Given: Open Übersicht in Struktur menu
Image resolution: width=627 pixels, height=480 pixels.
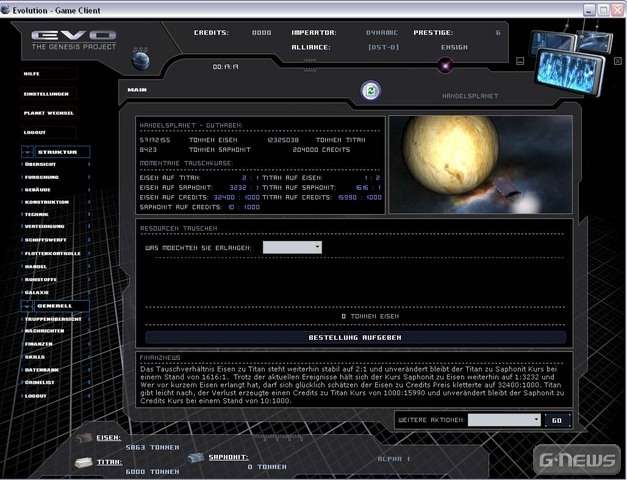Looking at the screenshot, I should pos(40,164).
